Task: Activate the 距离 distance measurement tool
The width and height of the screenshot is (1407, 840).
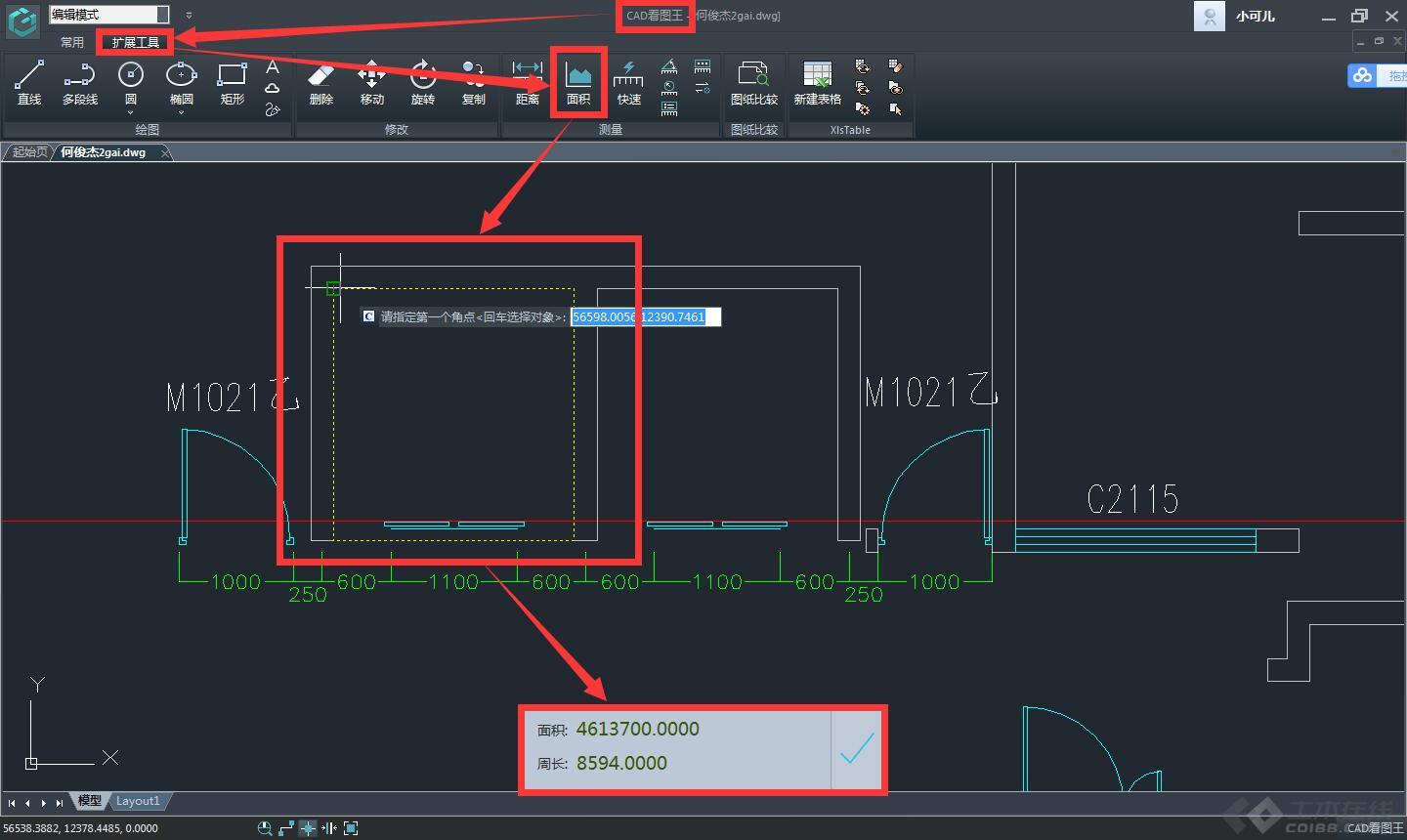Action: coord(527,83)
